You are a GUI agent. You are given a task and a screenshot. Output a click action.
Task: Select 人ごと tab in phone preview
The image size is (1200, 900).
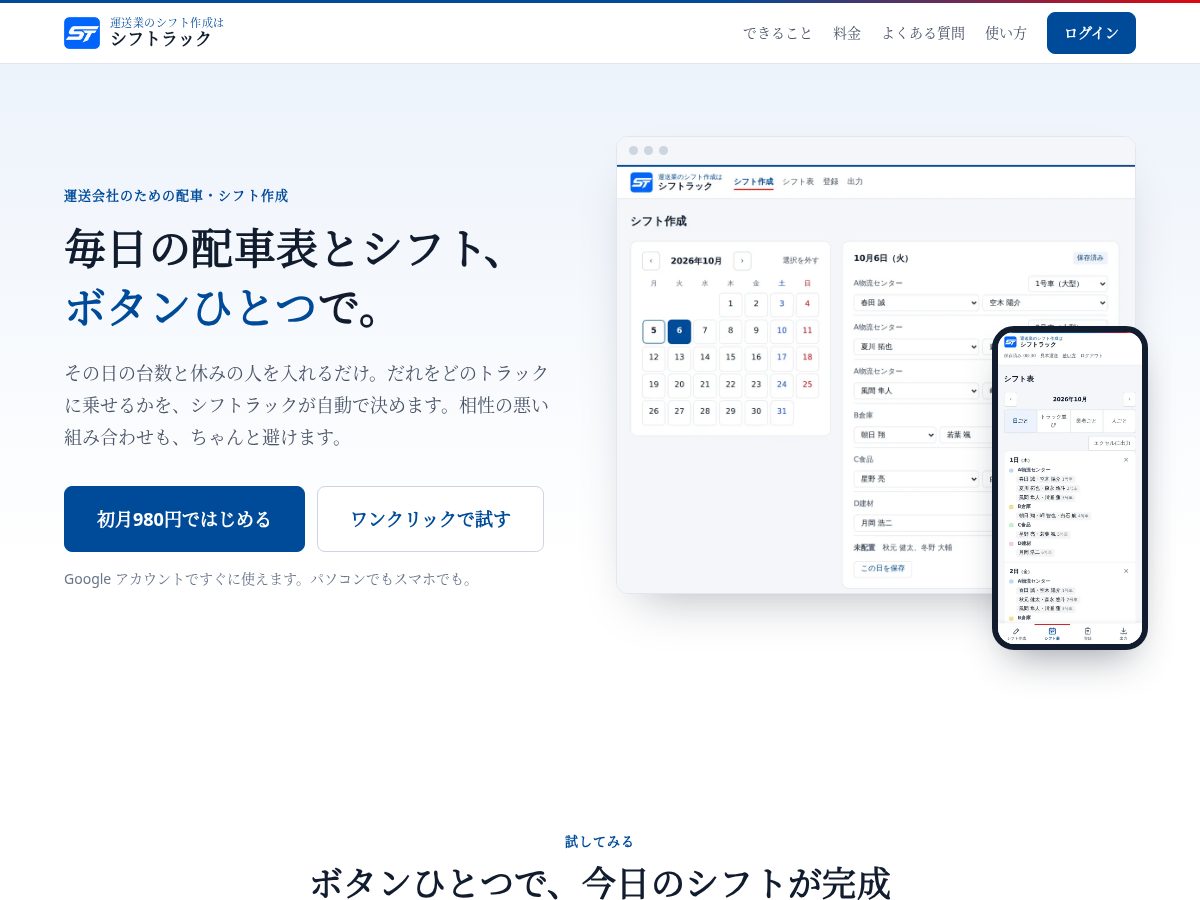pyautogui.click(x=1119, y=421)
